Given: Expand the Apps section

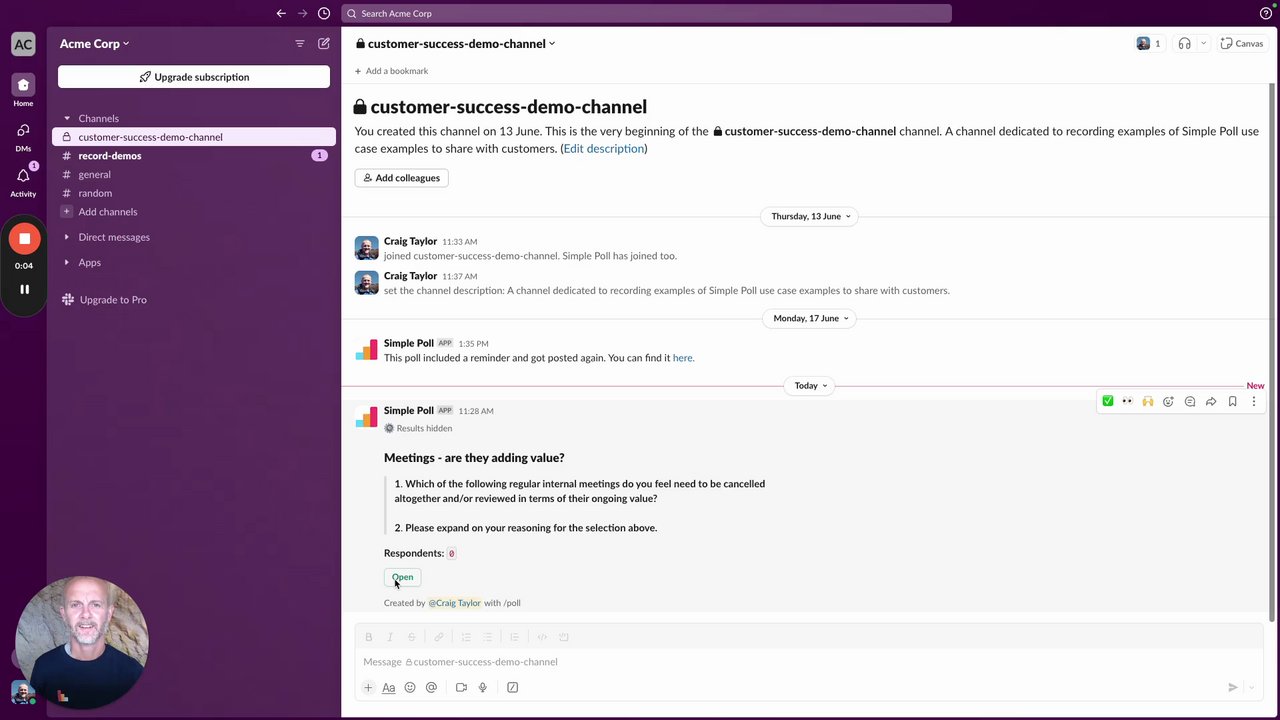Looking at the screenshot, I should (68, 262).
